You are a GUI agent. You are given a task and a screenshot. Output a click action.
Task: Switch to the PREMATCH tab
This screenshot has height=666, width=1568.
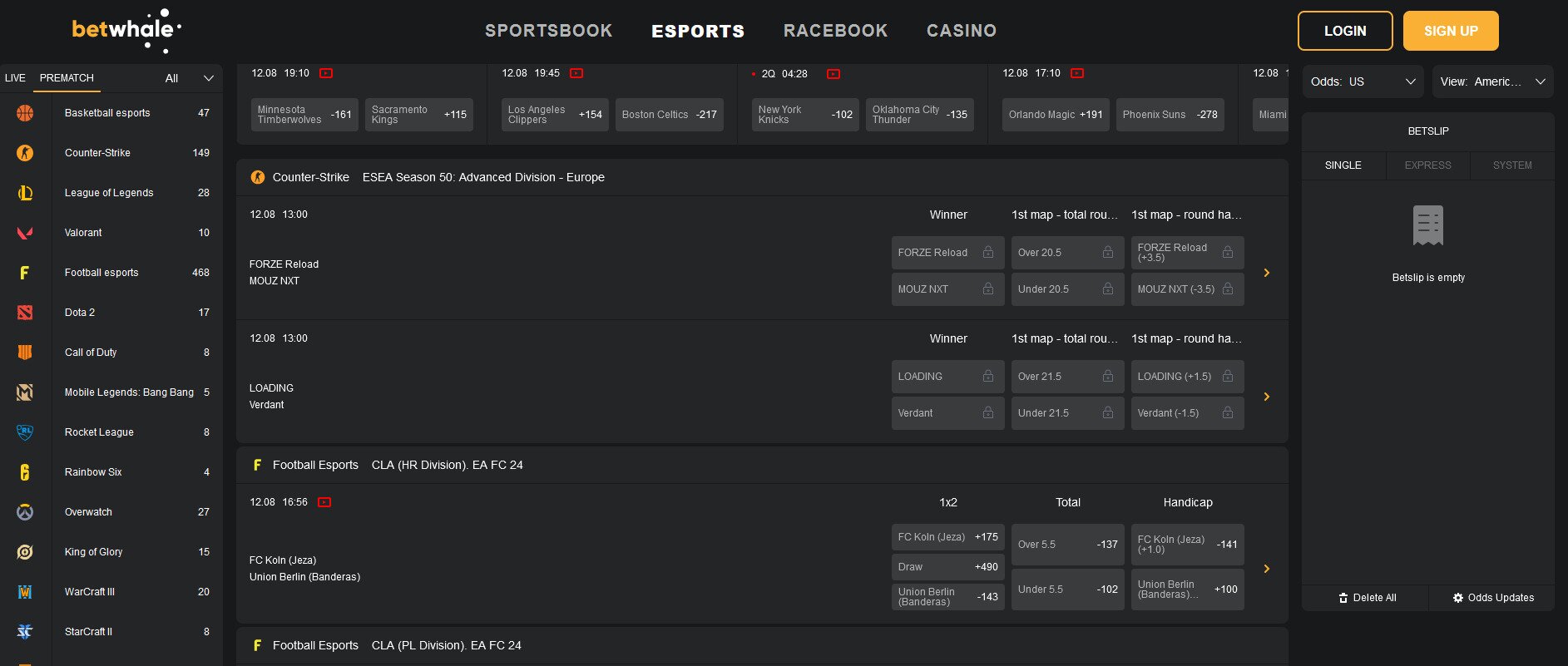(x=67, y=78)
